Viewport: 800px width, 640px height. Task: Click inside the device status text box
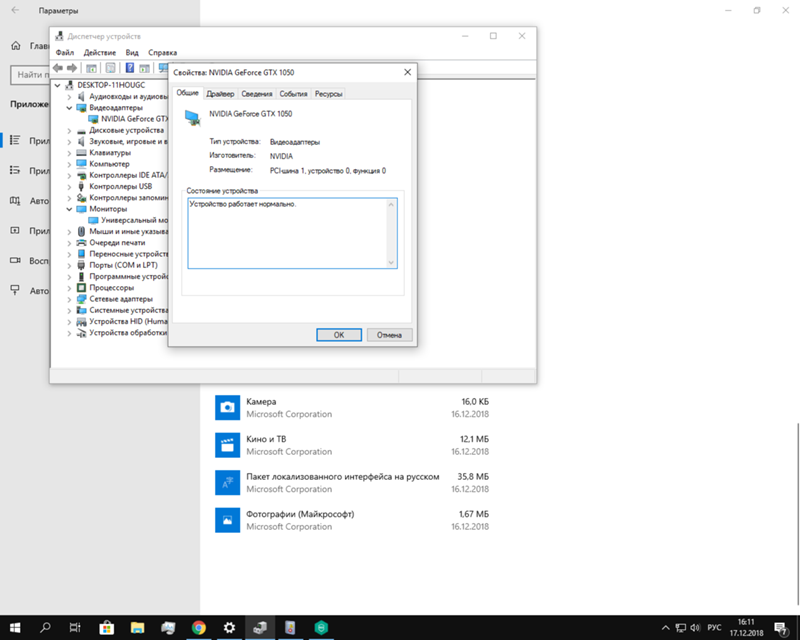pos(290,230)
